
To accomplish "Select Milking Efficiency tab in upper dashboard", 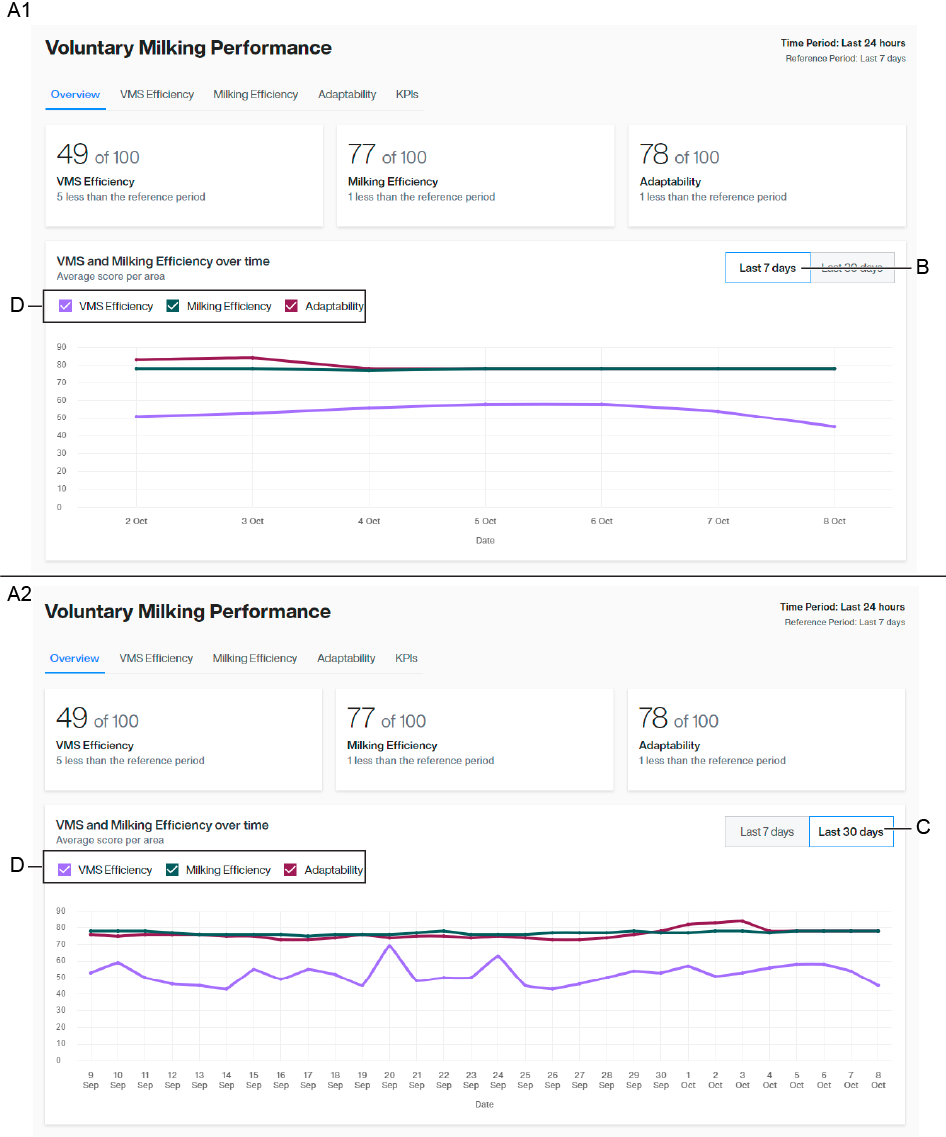I will point(255,94).
